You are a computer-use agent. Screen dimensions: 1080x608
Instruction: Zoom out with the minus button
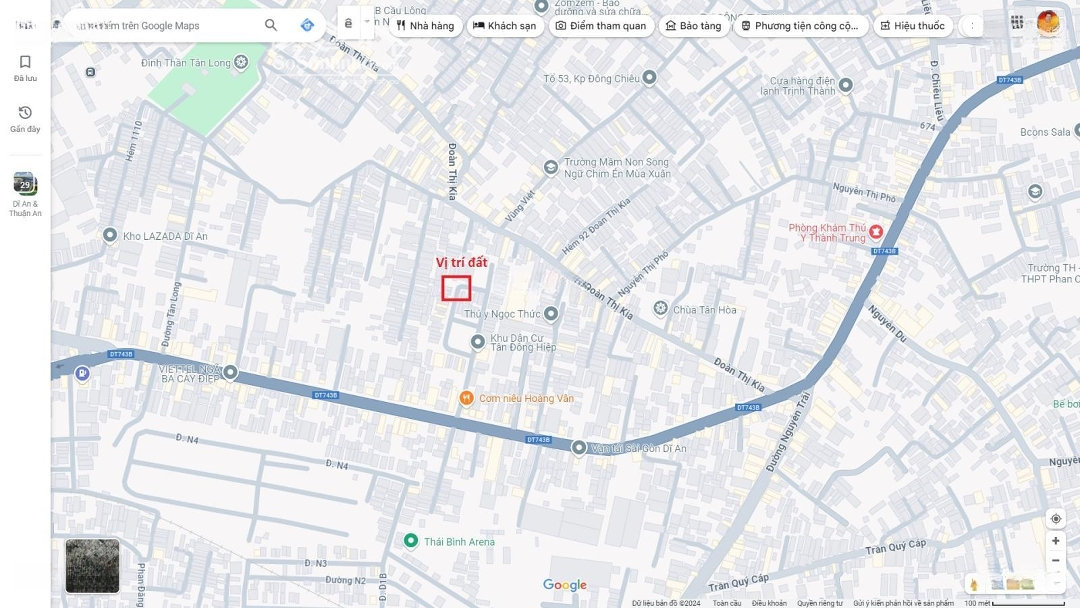point(1055,560)
